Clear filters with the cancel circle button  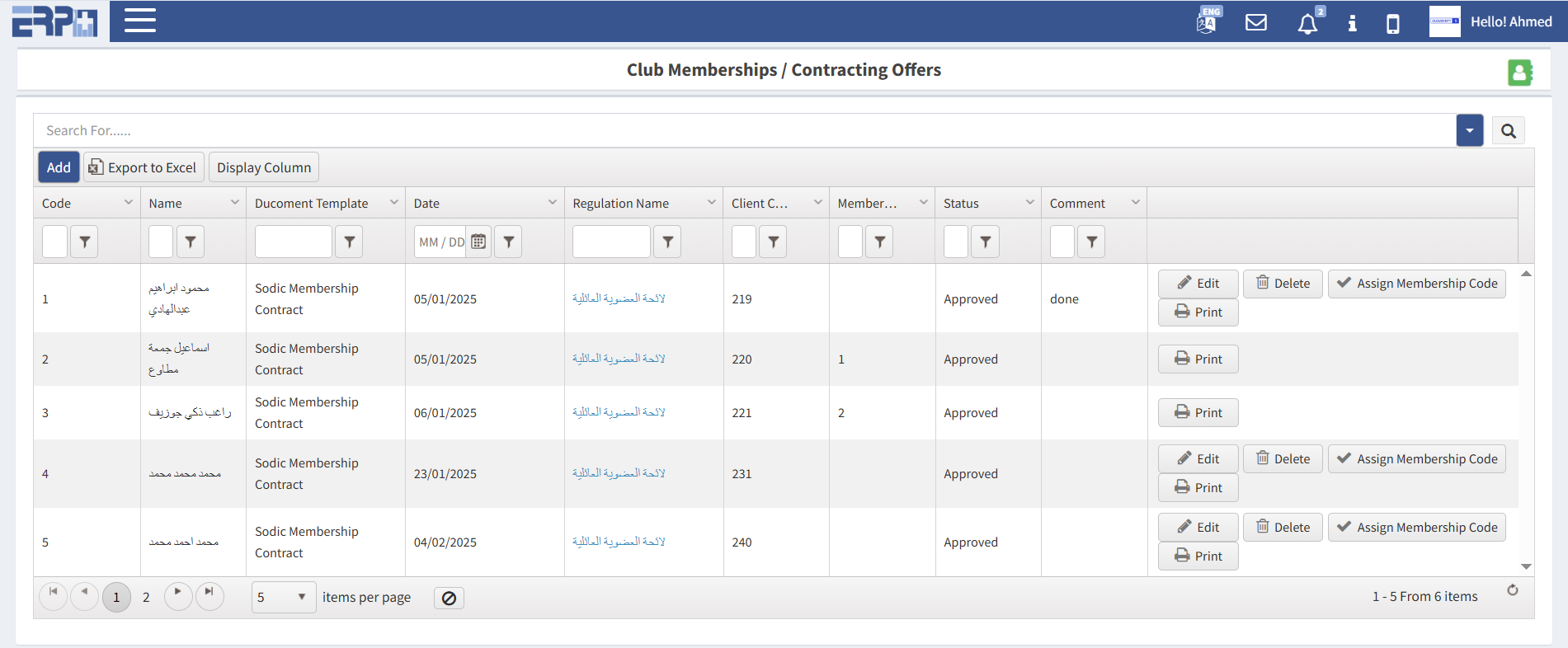pyautogui.click(x=449, y=598)
